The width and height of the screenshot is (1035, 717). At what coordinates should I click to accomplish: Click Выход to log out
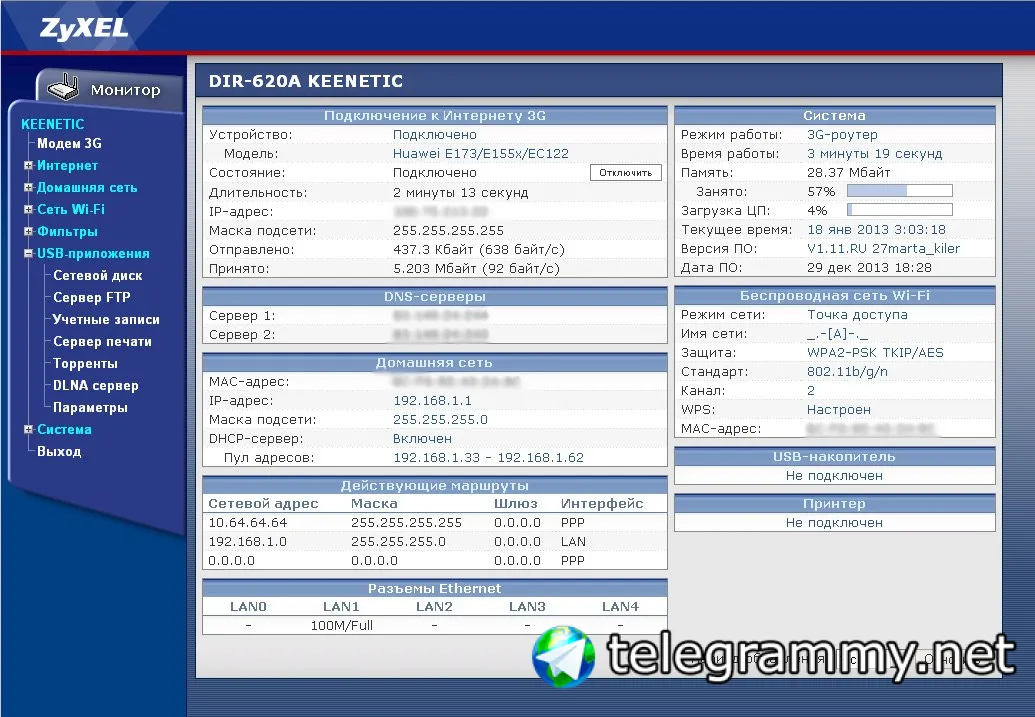click(59, 452)
